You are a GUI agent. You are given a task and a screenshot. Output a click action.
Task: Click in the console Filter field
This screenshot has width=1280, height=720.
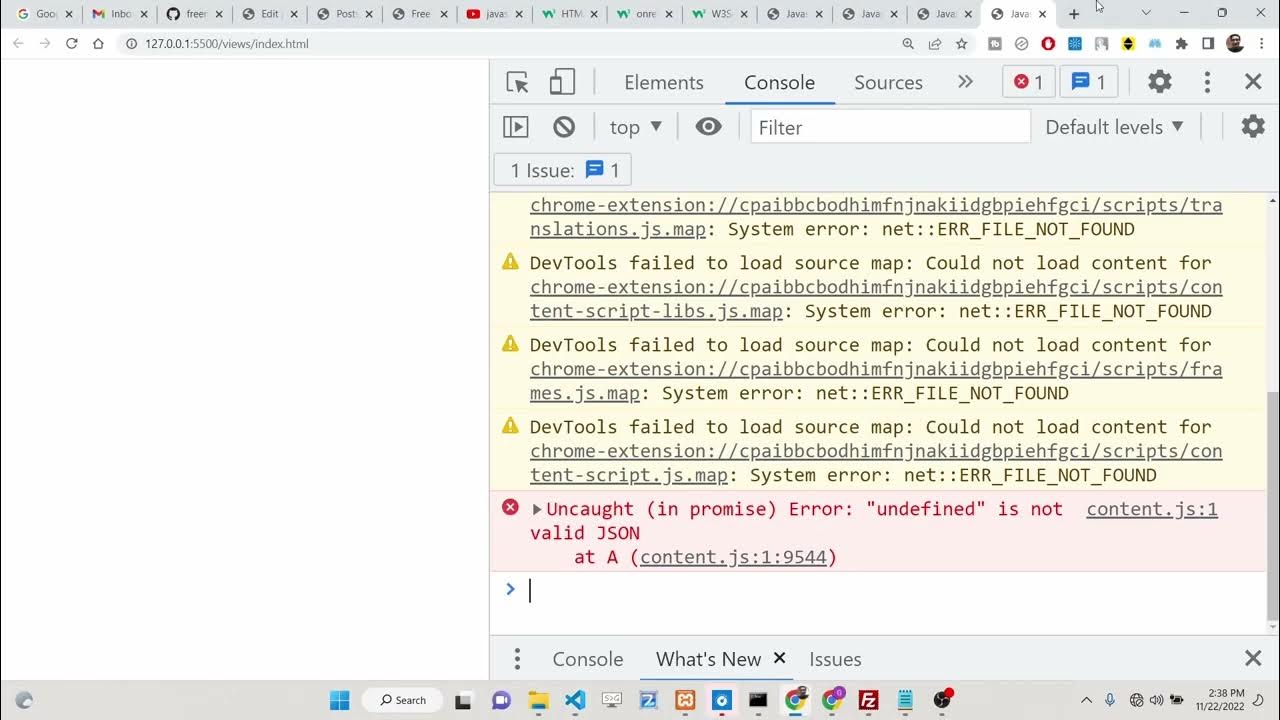(890, 127)
